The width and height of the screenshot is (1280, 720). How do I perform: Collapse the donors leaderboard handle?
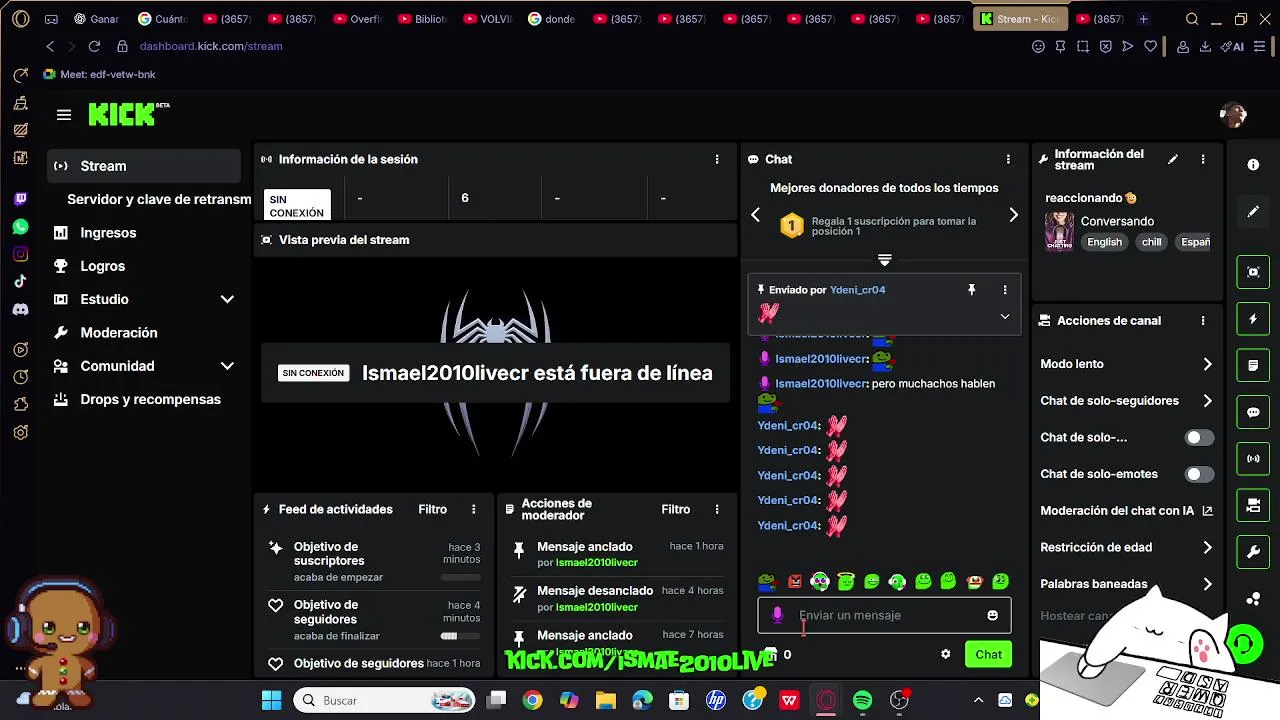(884, 260)
